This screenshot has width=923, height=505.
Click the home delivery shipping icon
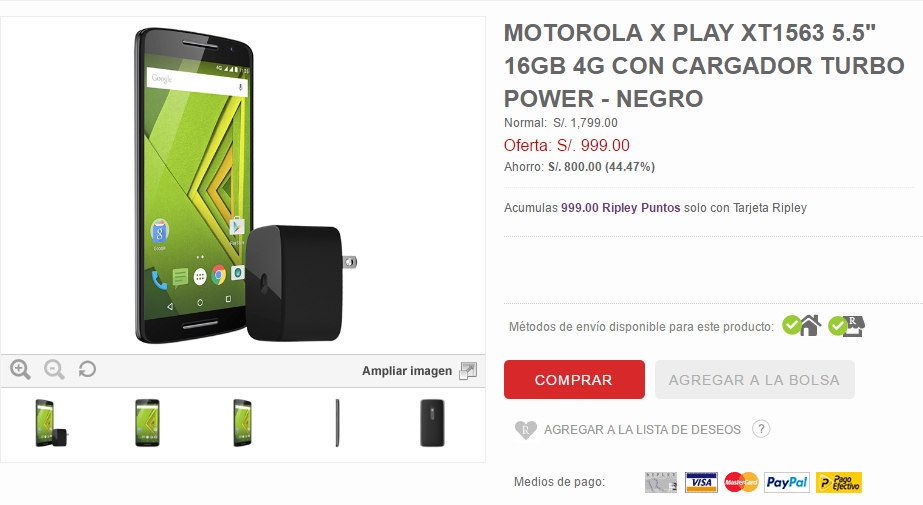click(x=801, y=325)
